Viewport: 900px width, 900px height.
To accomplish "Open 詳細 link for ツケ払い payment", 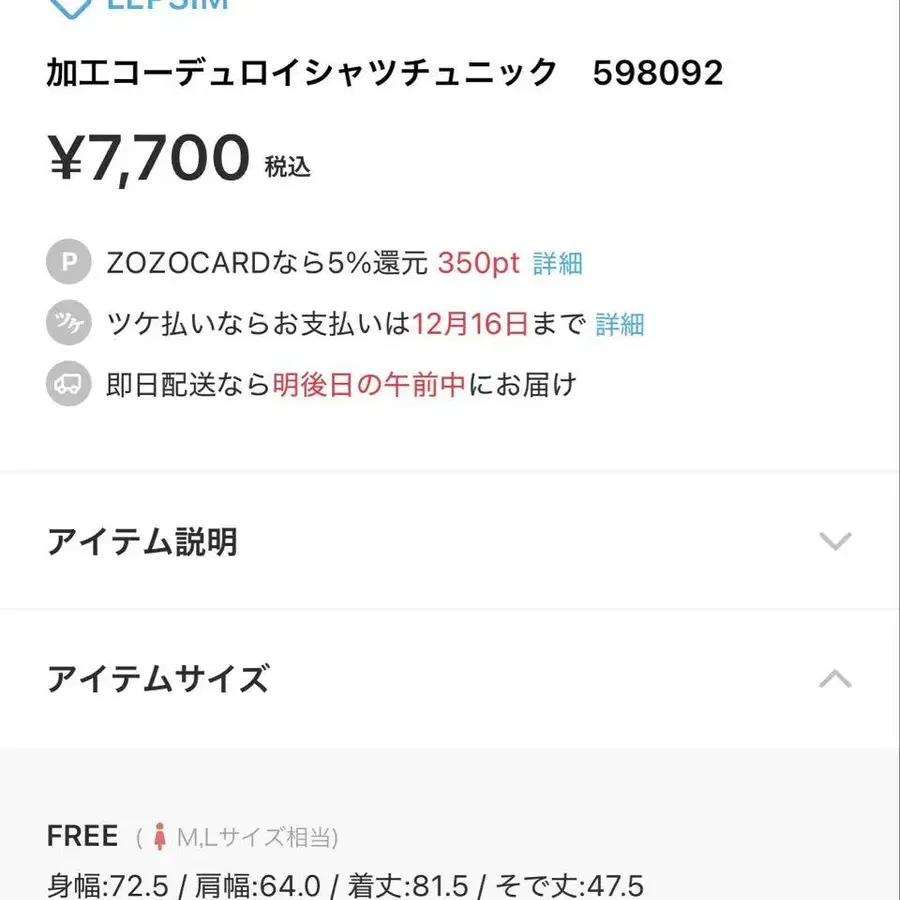I will click(x=620, y=324).
